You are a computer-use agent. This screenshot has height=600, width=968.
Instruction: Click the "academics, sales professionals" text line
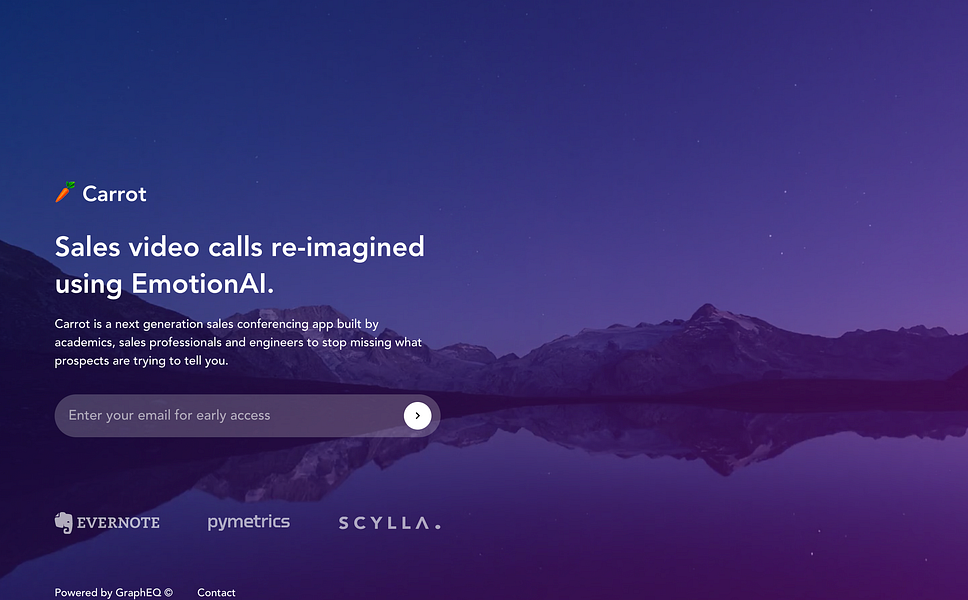tap(238, 342)
